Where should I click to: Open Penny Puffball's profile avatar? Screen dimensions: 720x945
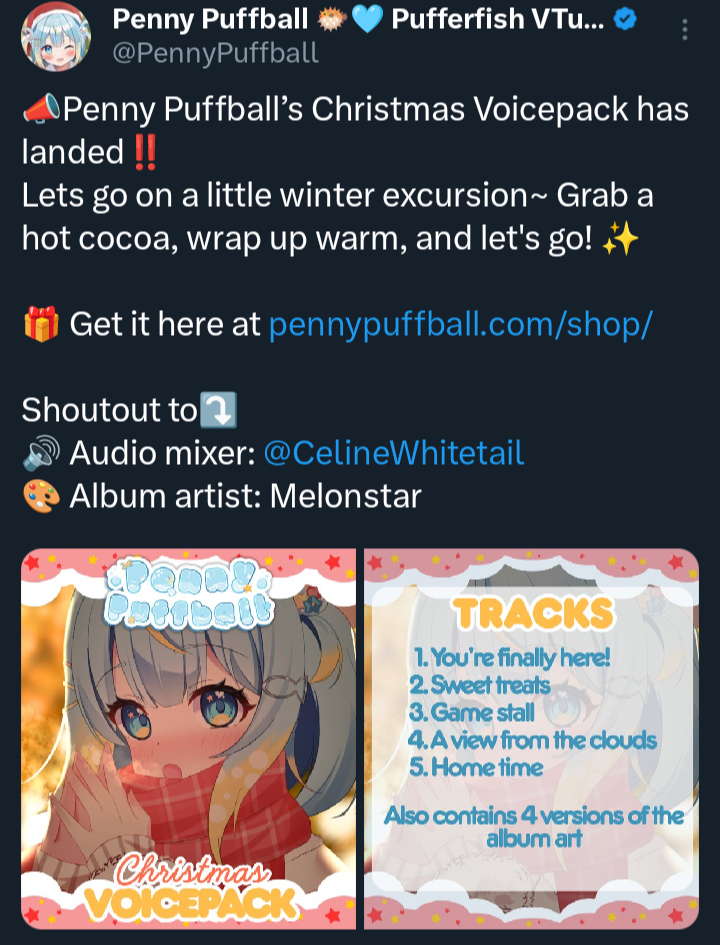pos(55,36)
